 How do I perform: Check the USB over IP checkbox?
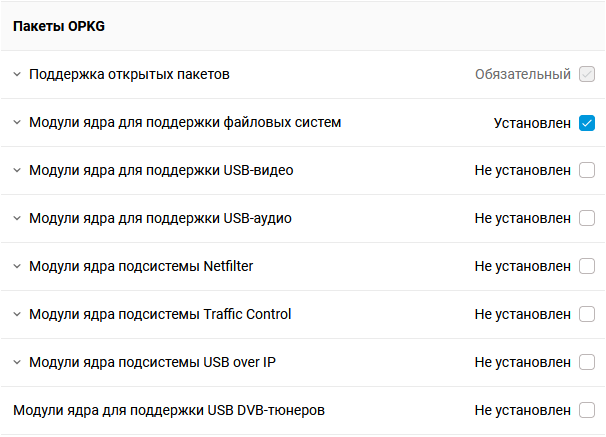pyautogui.click(x=587, y=362)
